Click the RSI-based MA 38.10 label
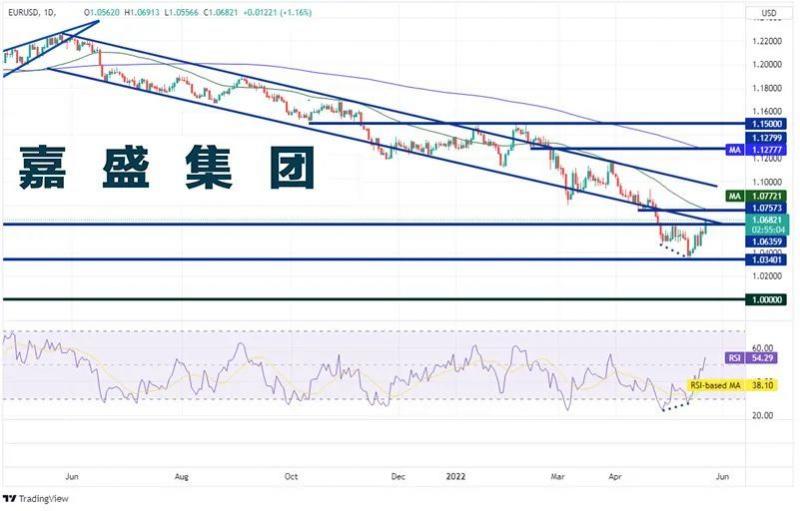Image resolution: width=800 pixels, height=511 pixels. tap(733, 386)
